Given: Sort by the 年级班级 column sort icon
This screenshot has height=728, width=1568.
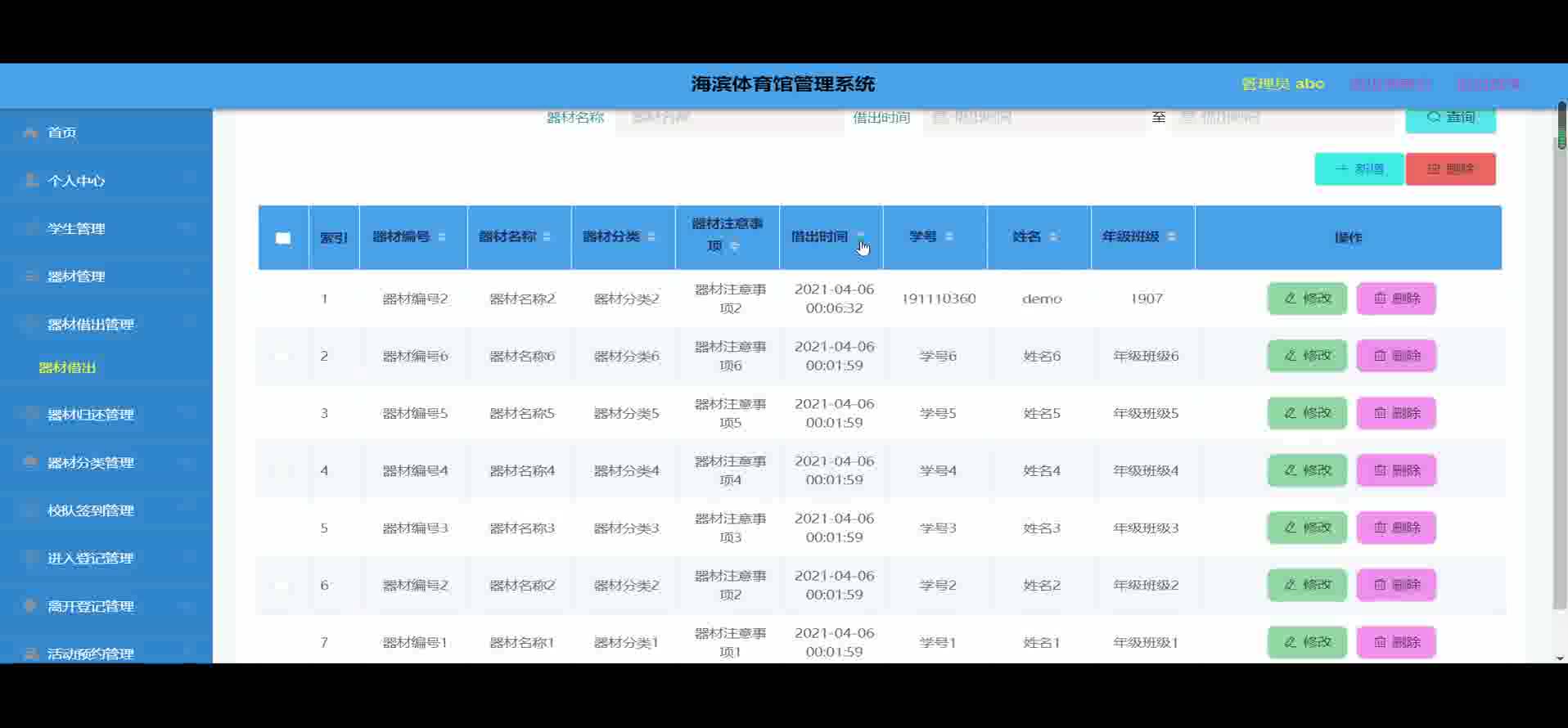Looking at the screenshot, I should pos(1172,237).
